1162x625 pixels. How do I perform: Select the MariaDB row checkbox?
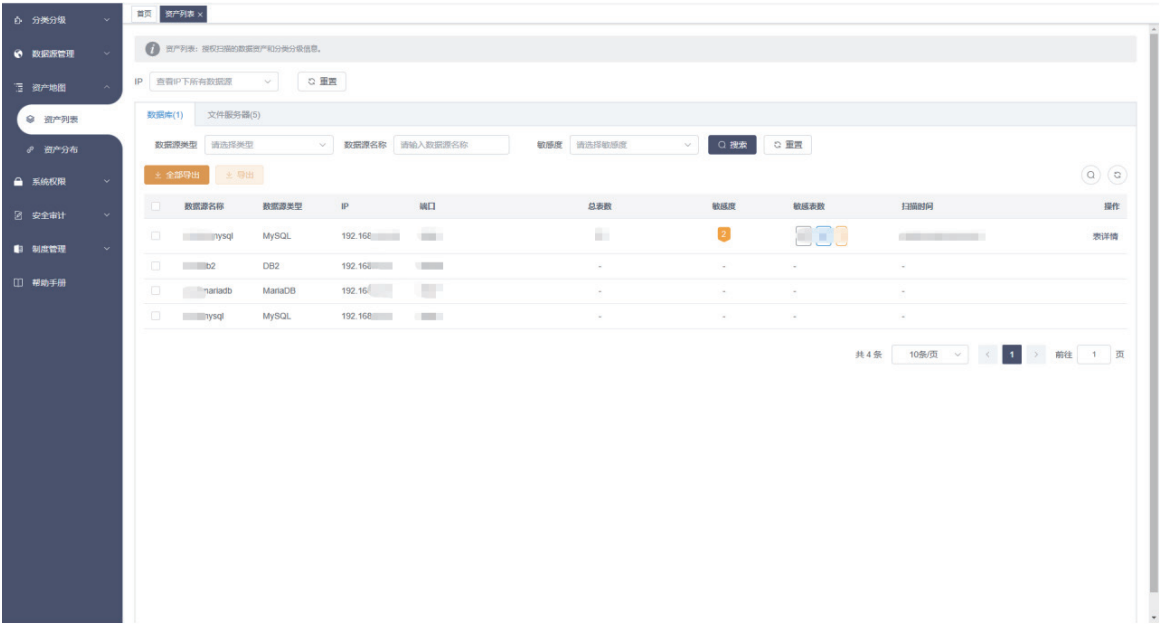point(155,291)
